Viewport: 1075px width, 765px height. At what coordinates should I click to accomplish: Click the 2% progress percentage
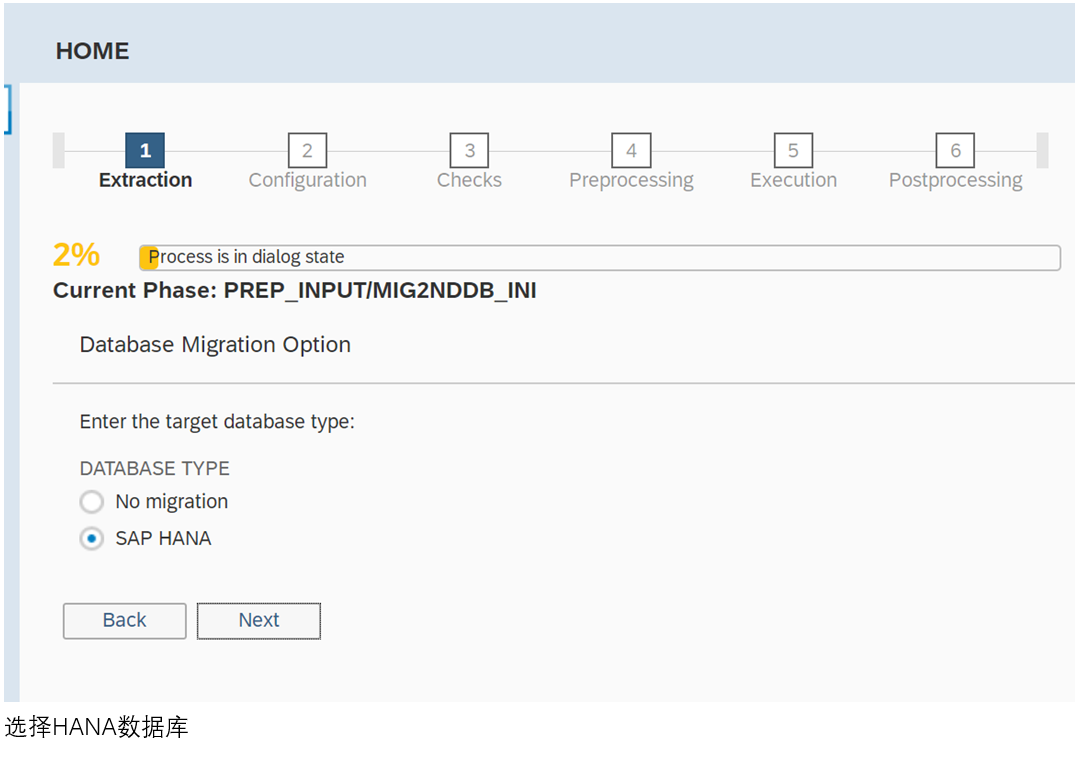click(x=76, y=255)
